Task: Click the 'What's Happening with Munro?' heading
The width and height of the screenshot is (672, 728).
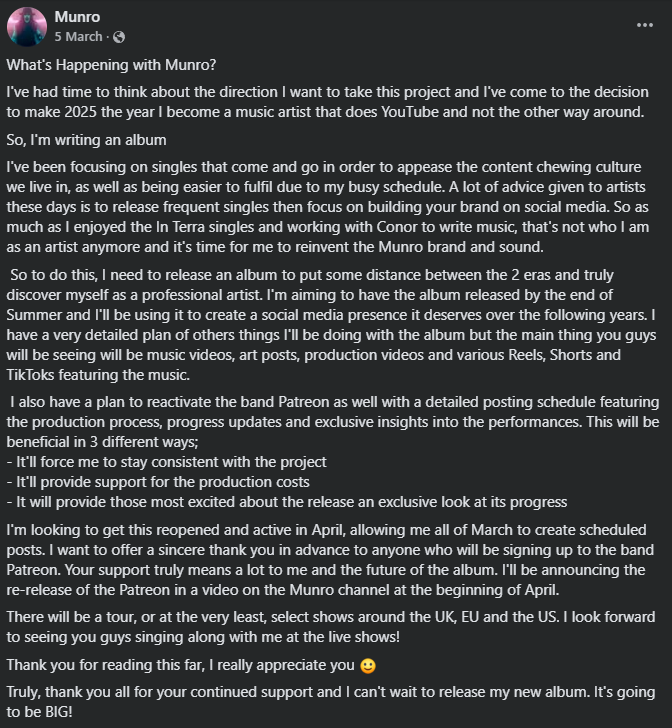Action: [x=111, y=65]
